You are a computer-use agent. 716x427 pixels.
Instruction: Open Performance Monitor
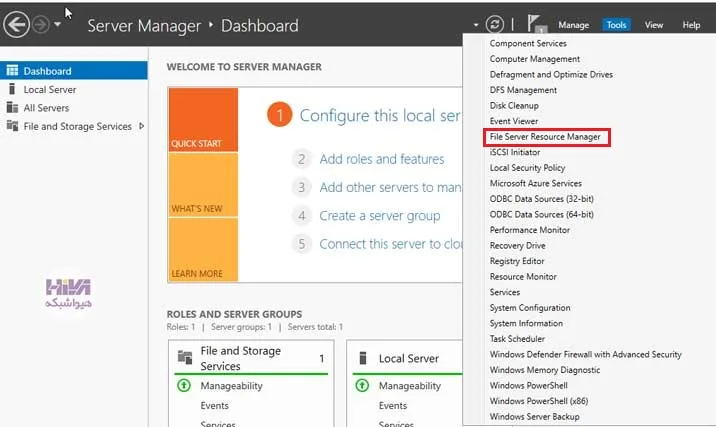coord(530,230)
